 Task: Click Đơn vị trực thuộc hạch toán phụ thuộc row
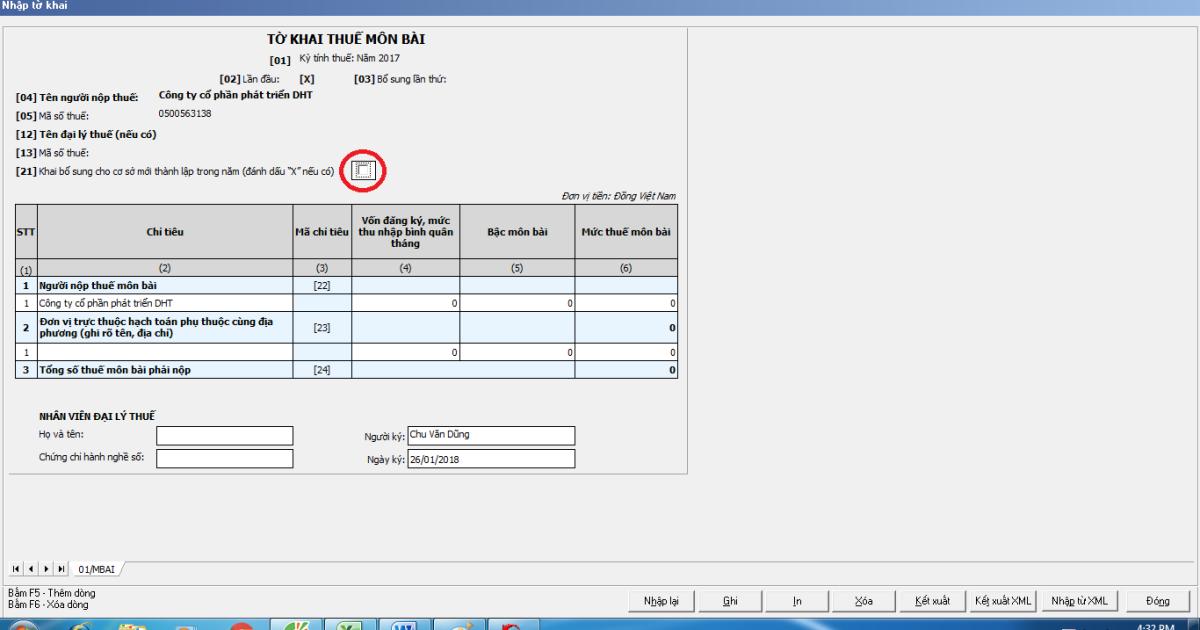(x=346, y=327)
